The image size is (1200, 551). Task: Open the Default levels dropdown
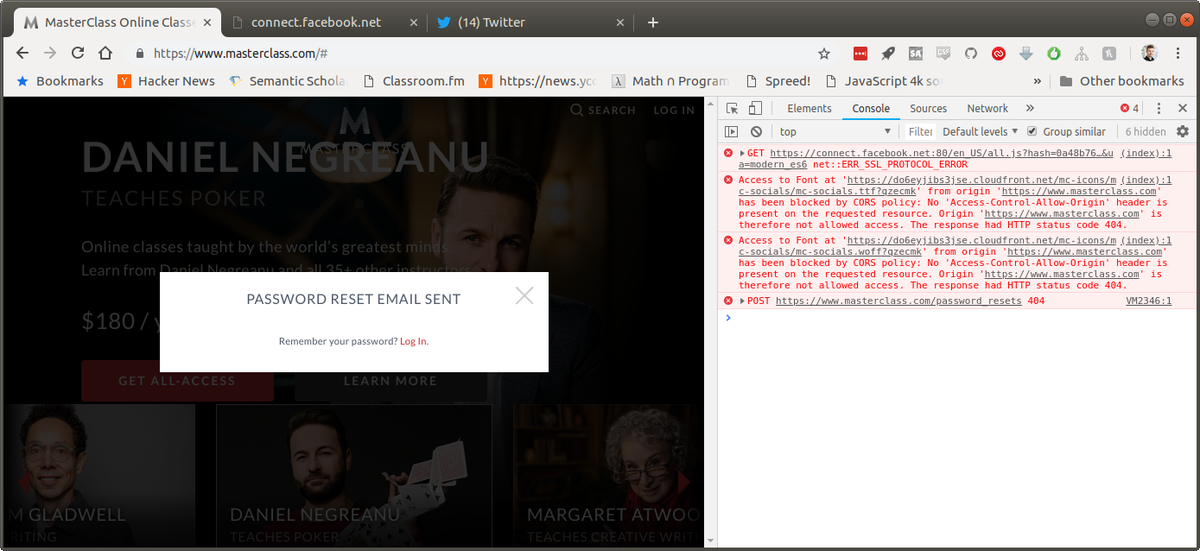(980, 131)
